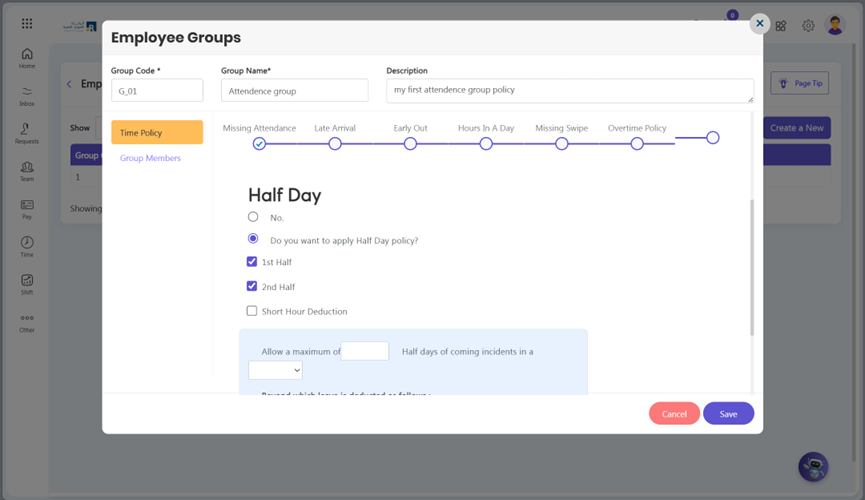The height and width of the screenshot is (500, 865).
Task: Launch the chatbot assistant robot icon
Action: tap(813, 467)
